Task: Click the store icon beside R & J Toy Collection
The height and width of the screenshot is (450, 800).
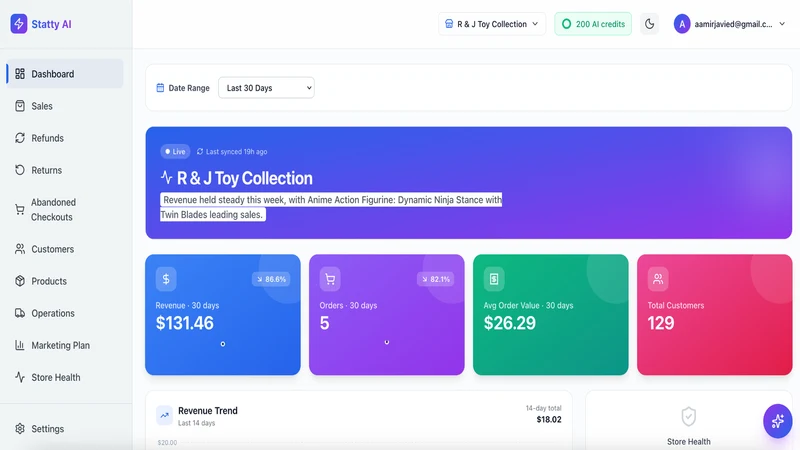Action: 449,24
